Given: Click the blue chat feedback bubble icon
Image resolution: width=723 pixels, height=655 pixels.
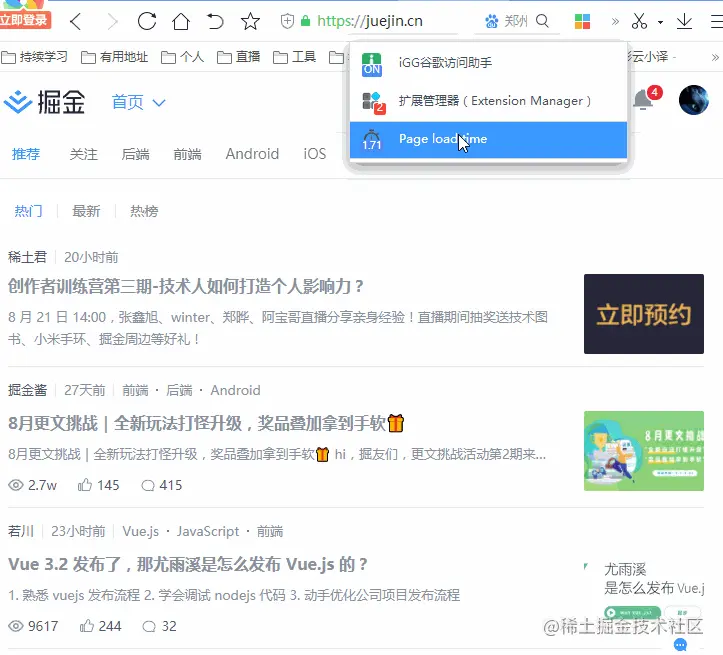Looking at the screenshot, I should (x=680, y=644).
